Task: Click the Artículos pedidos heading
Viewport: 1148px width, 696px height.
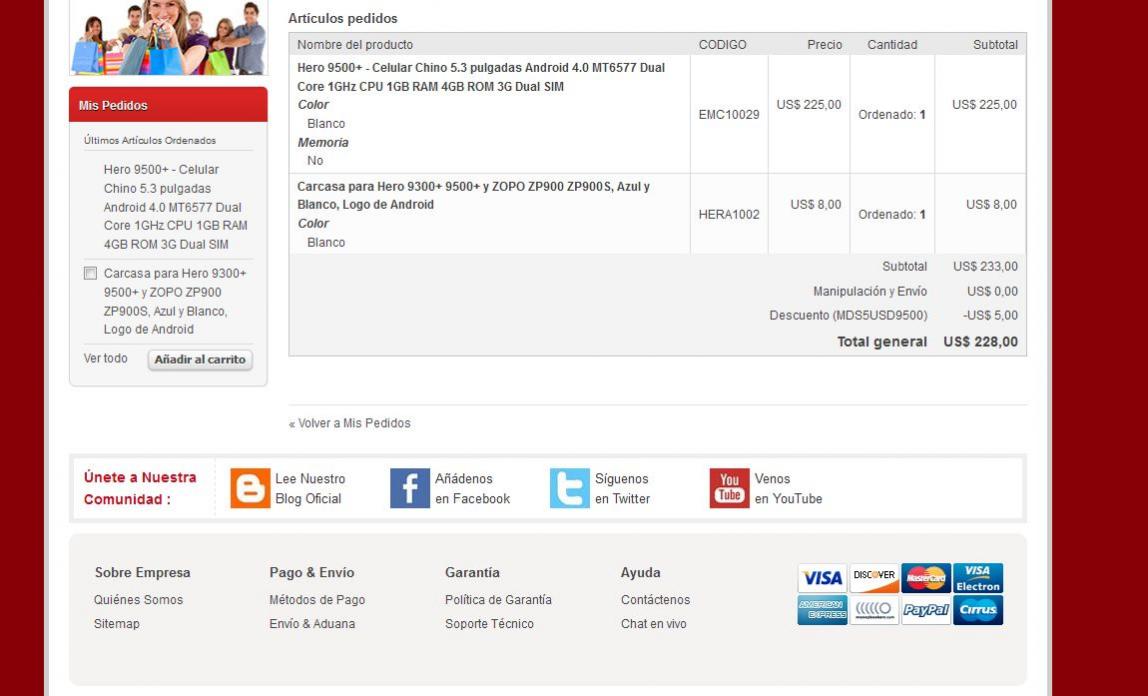Action: click(x=343, y=18)
